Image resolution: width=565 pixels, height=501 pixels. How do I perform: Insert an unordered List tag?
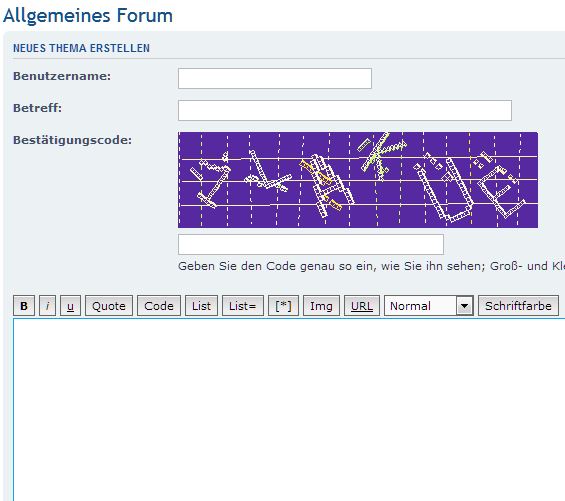click(x=201, y=306)
